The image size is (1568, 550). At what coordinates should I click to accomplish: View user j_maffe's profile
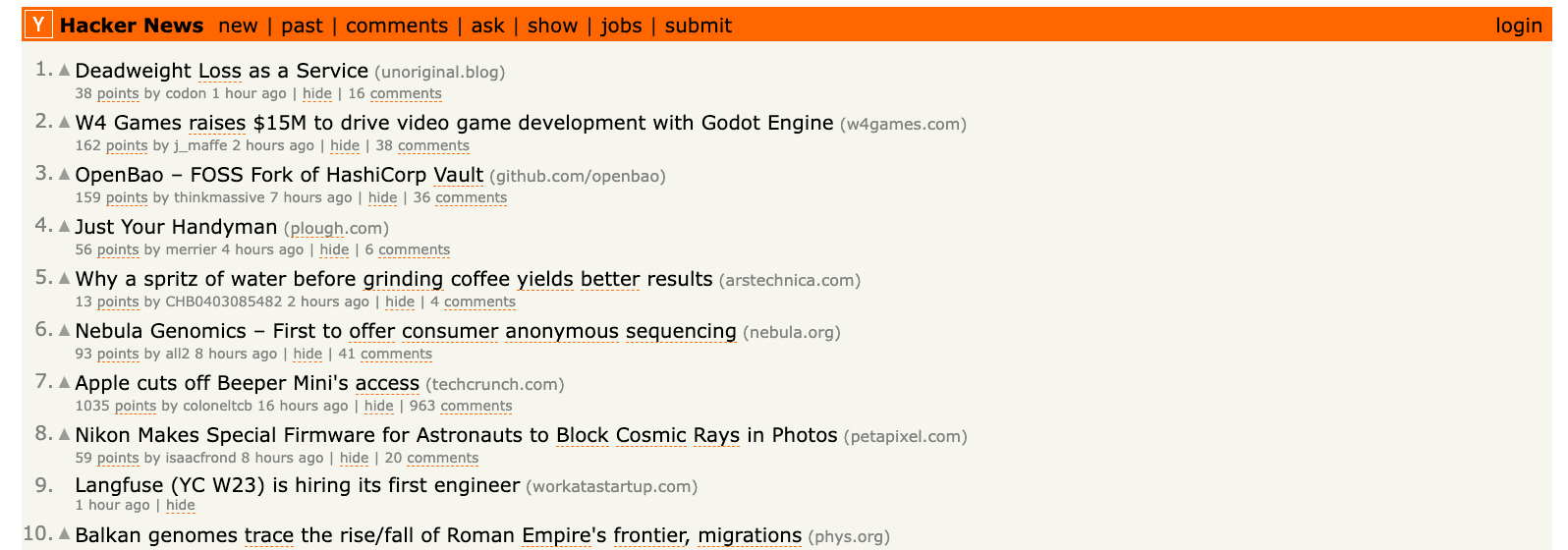point(200,145)
